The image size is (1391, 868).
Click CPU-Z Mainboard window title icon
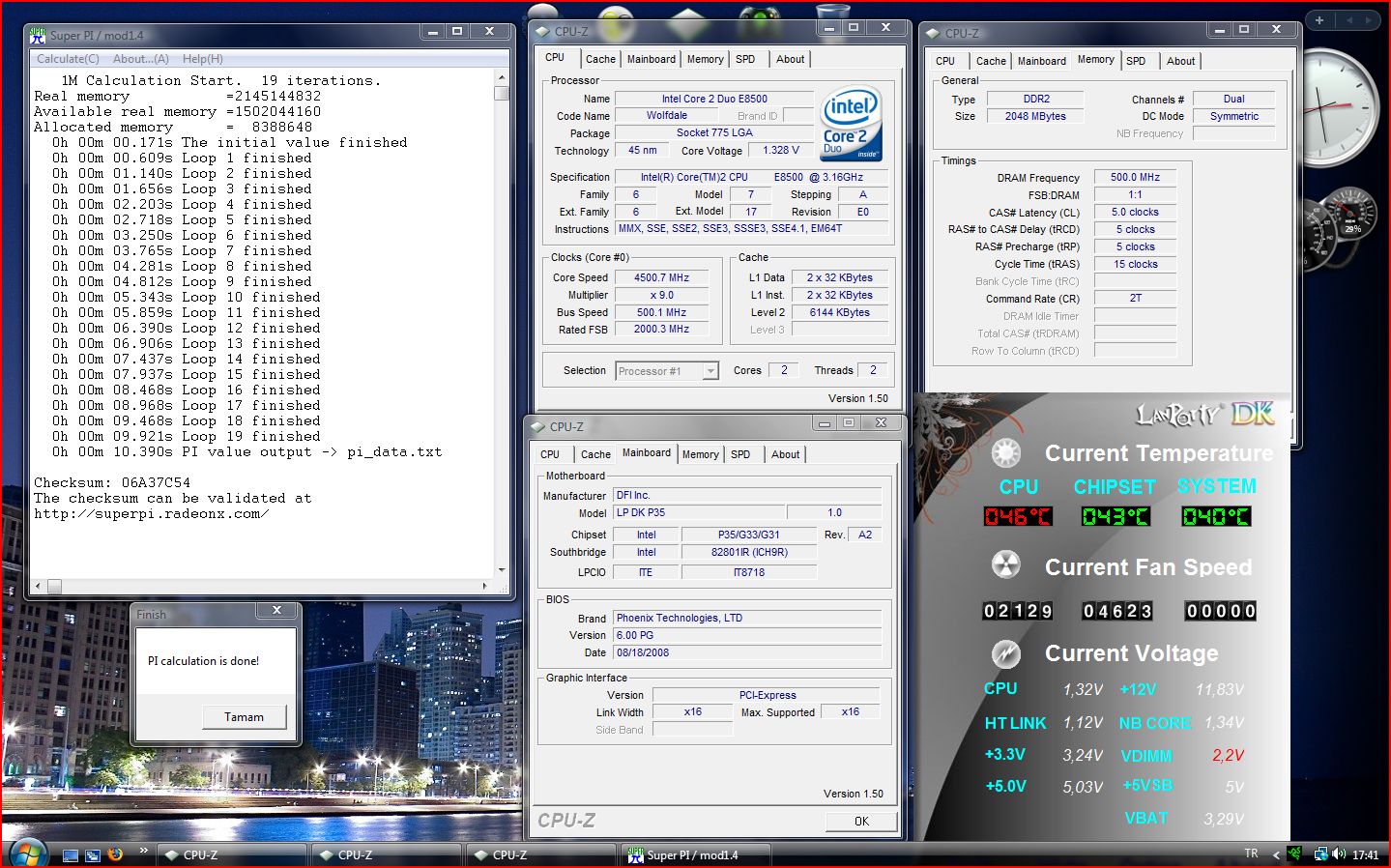(x=538, y=426)
